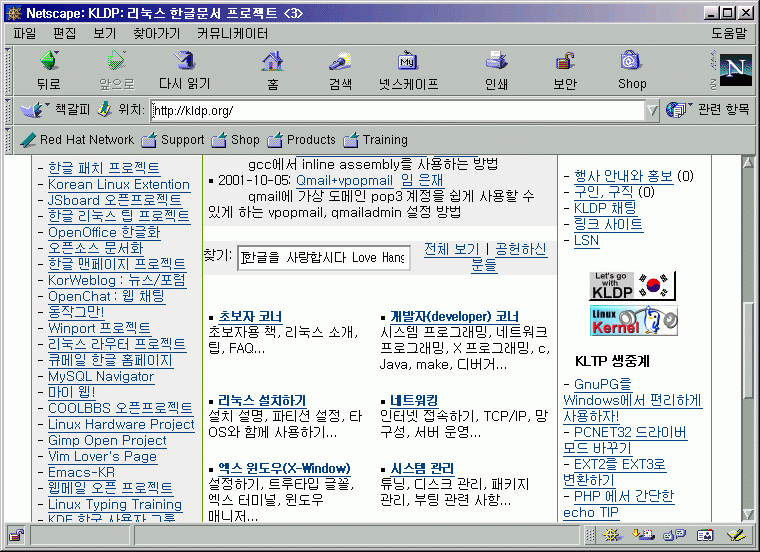Click the vertical scrollbar down arrow
Screen dimensions: 760x552
click(748, 514)
